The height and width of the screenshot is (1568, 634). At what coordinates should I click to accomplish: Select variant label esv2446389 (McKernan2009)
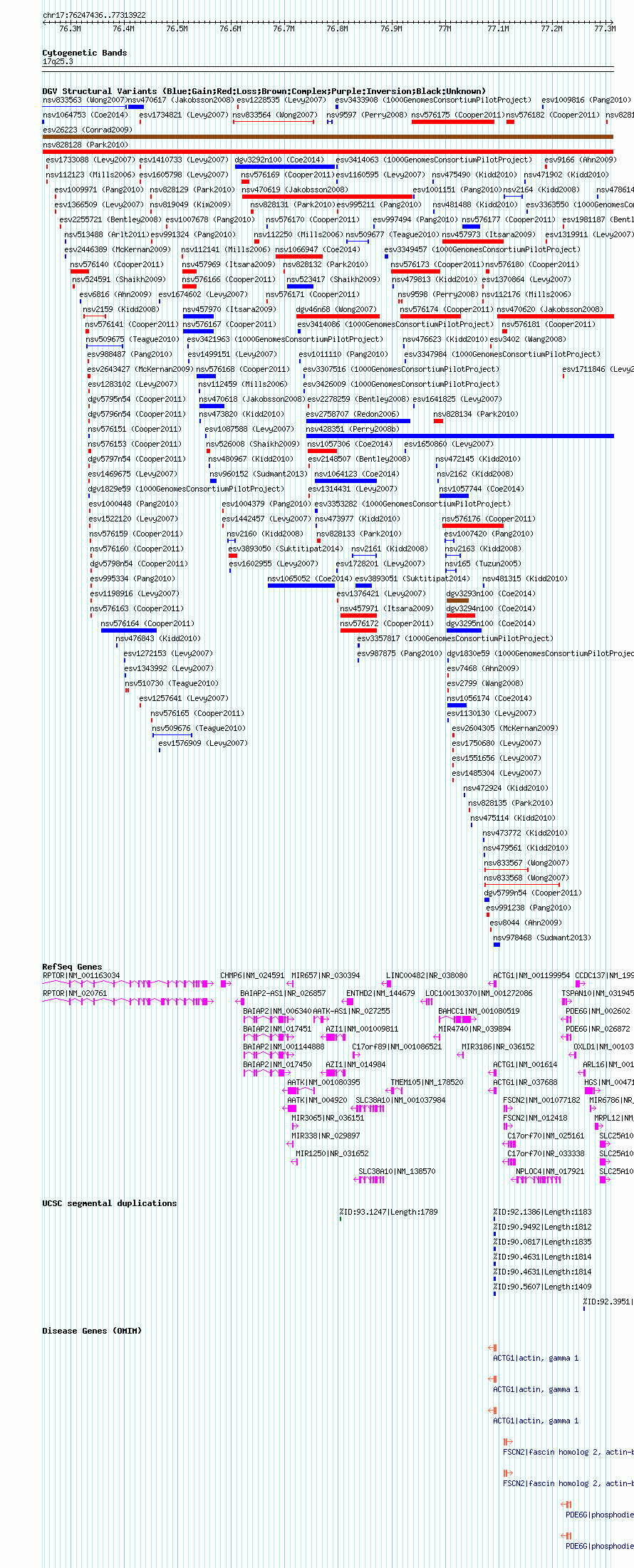click(118, 249)
